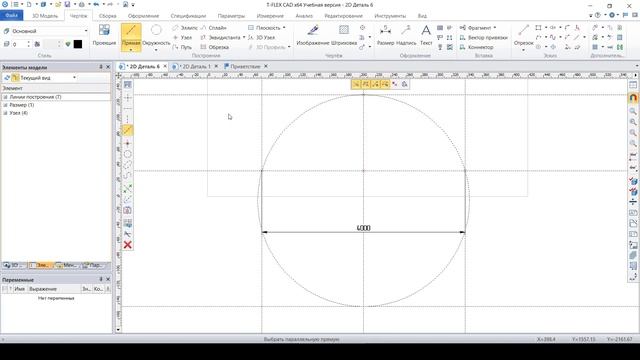The width and height of the screenshot is (640, 360).
Task: Click the first yellow snap icon above the drawing
Action: pyautogui.click(x=356, y=84)
